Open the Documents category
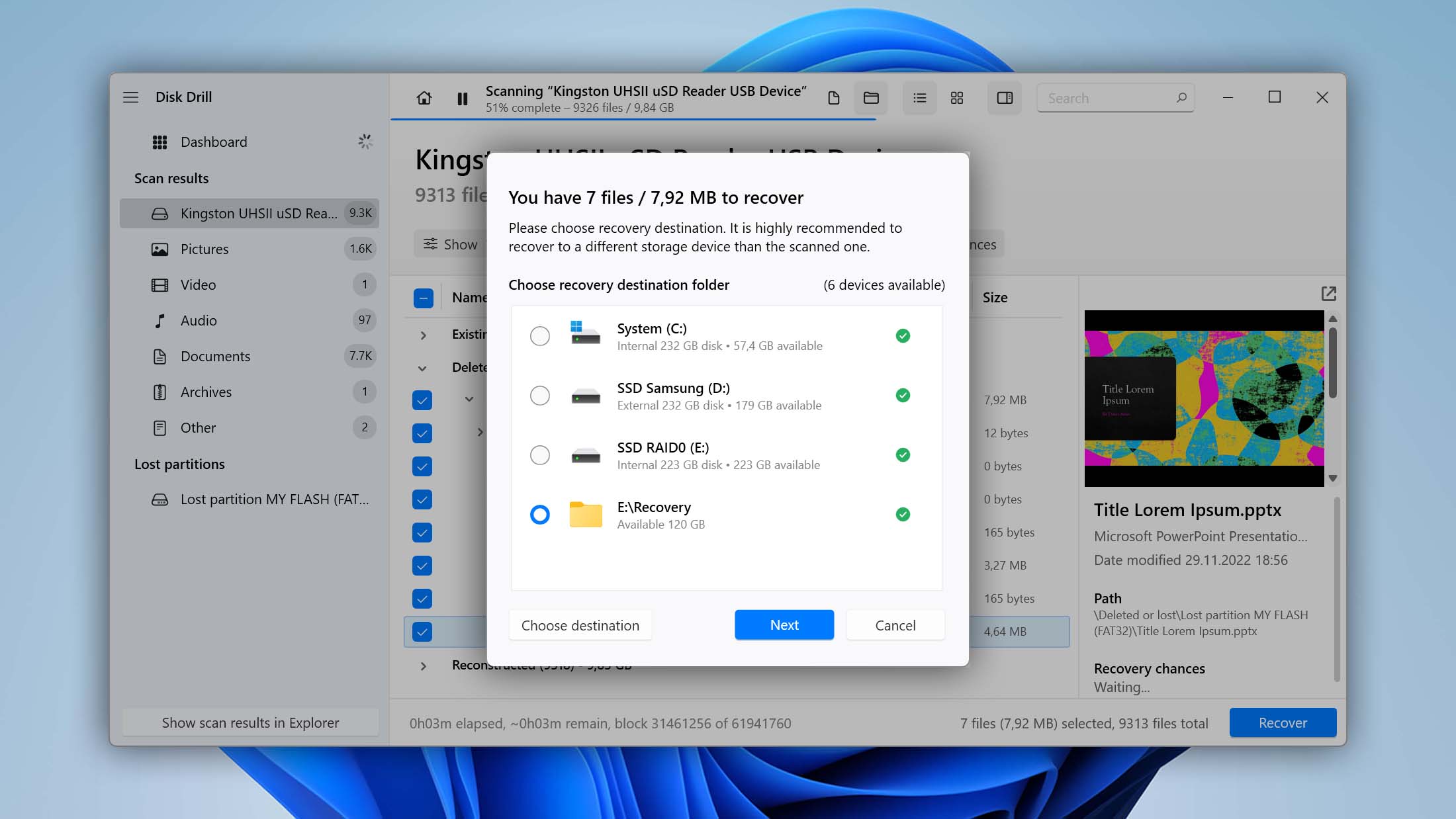1456x819 pixels. [x=249, y=357]
